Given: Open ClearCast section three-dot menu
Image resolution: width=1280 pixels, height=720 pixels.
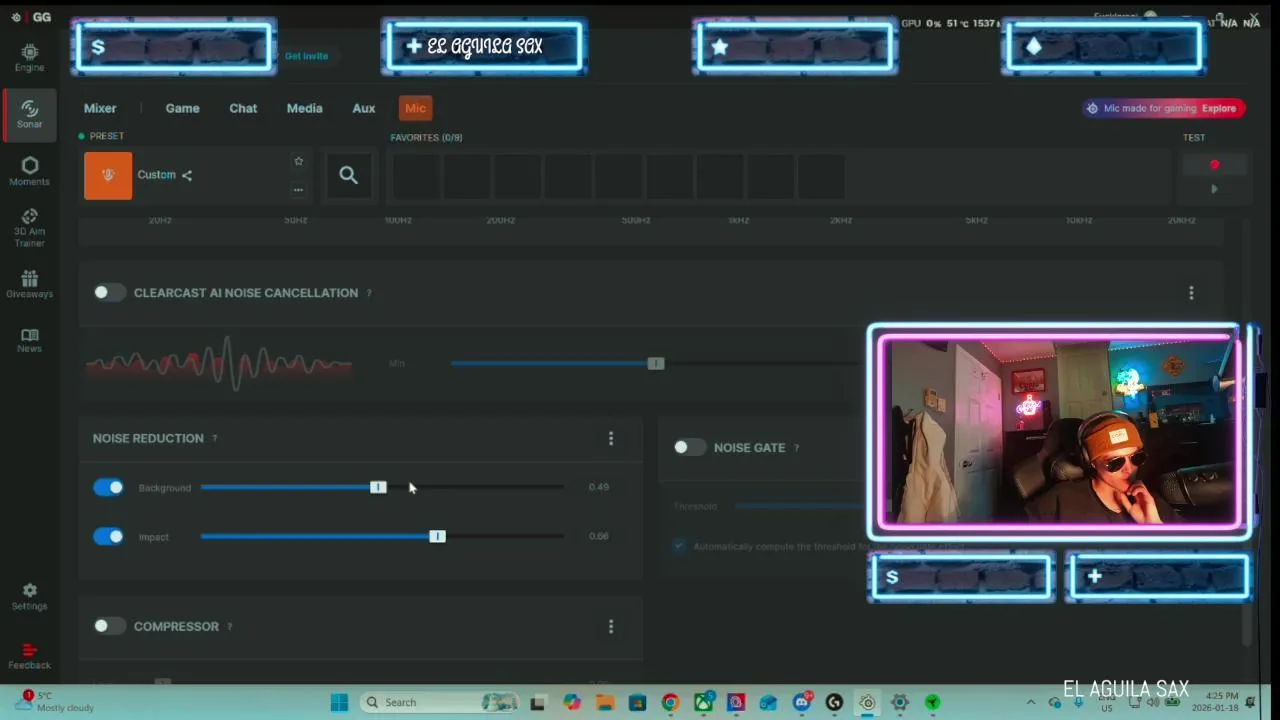Looking at the screenshot, I should [1191, 293].
